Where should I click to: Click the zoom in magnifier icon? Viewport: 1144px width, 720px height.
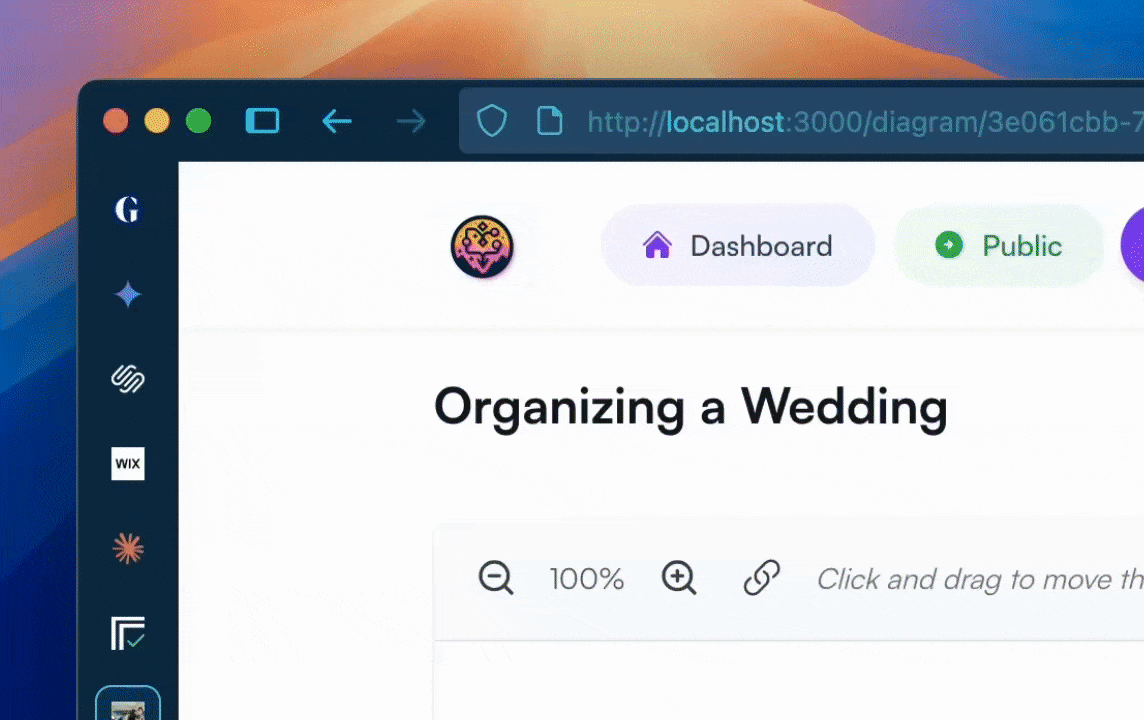point(679,578)
